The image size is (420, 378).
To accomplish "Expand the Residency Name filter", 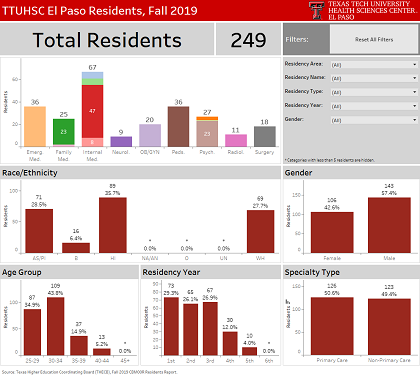I will coord(374,78).
